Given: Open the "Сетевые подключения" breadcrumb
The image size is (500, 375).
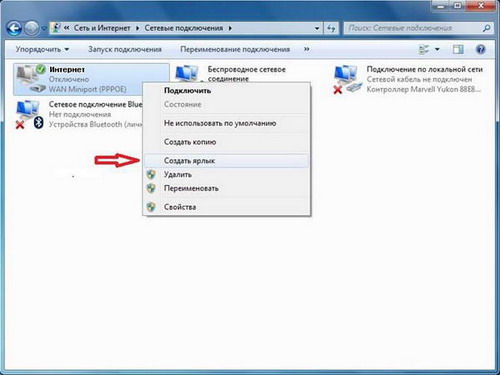Looking at the screenshot, I should 184,28.
